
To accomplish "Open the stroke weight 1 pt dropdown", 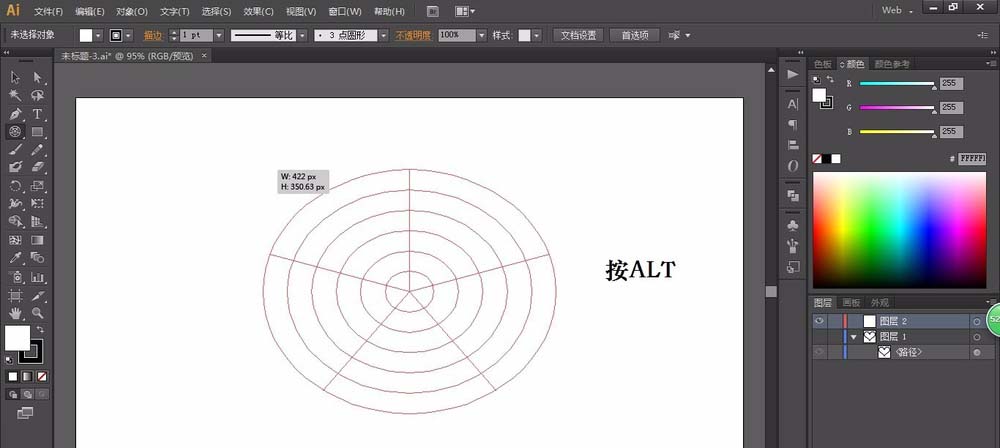I will coord(219,35).
